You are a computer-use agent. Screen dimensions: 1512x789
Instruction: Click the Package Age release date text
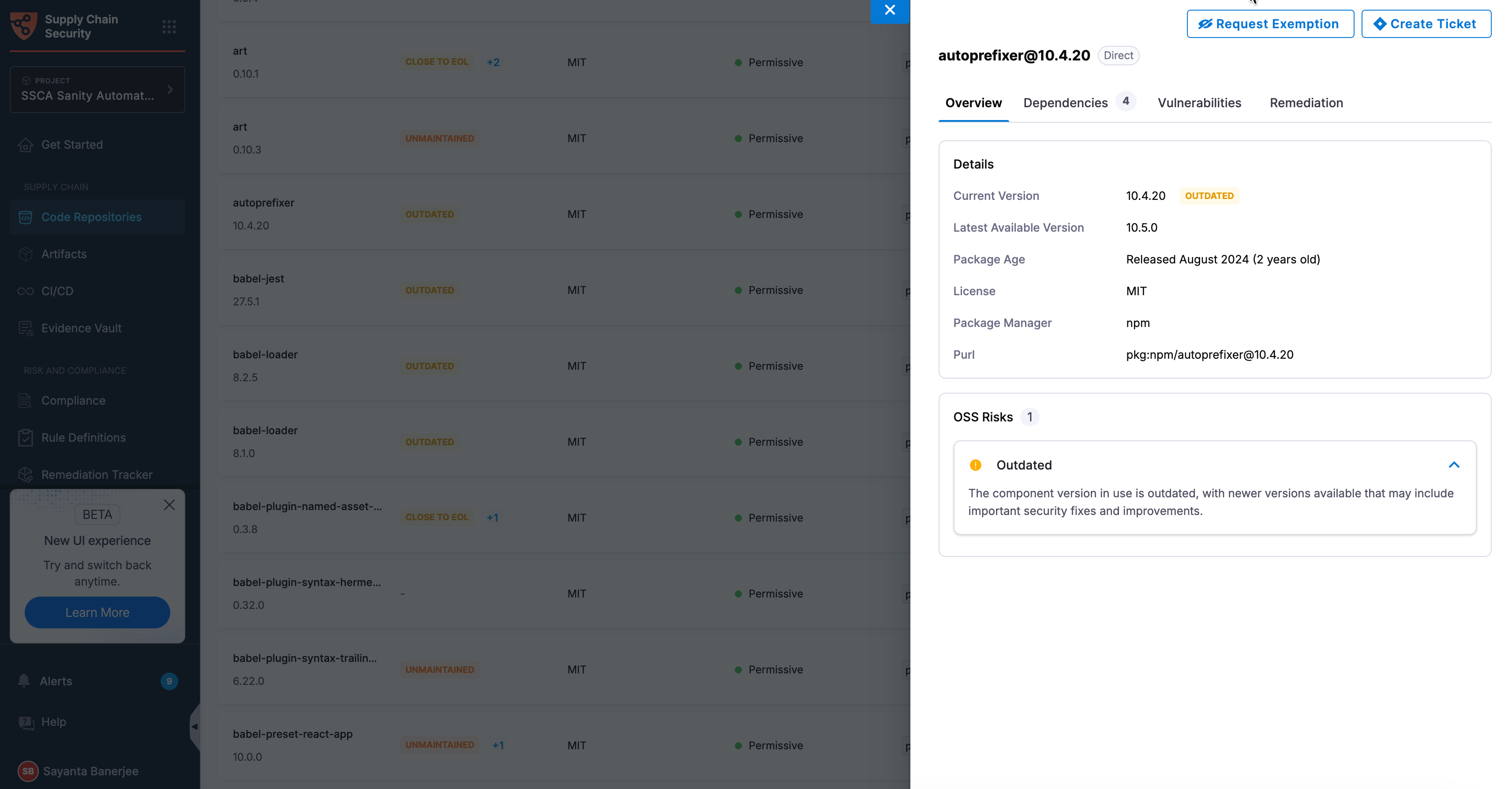click(1223, 259)
